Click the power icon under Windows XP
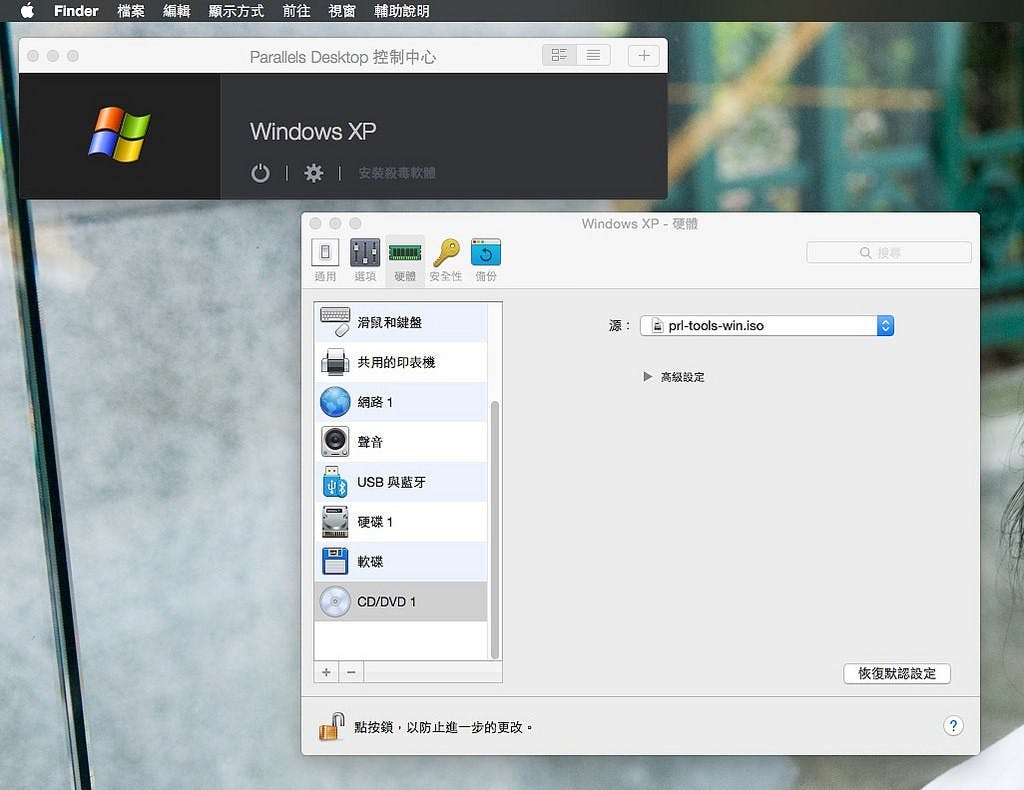 [x=260, y=173]
